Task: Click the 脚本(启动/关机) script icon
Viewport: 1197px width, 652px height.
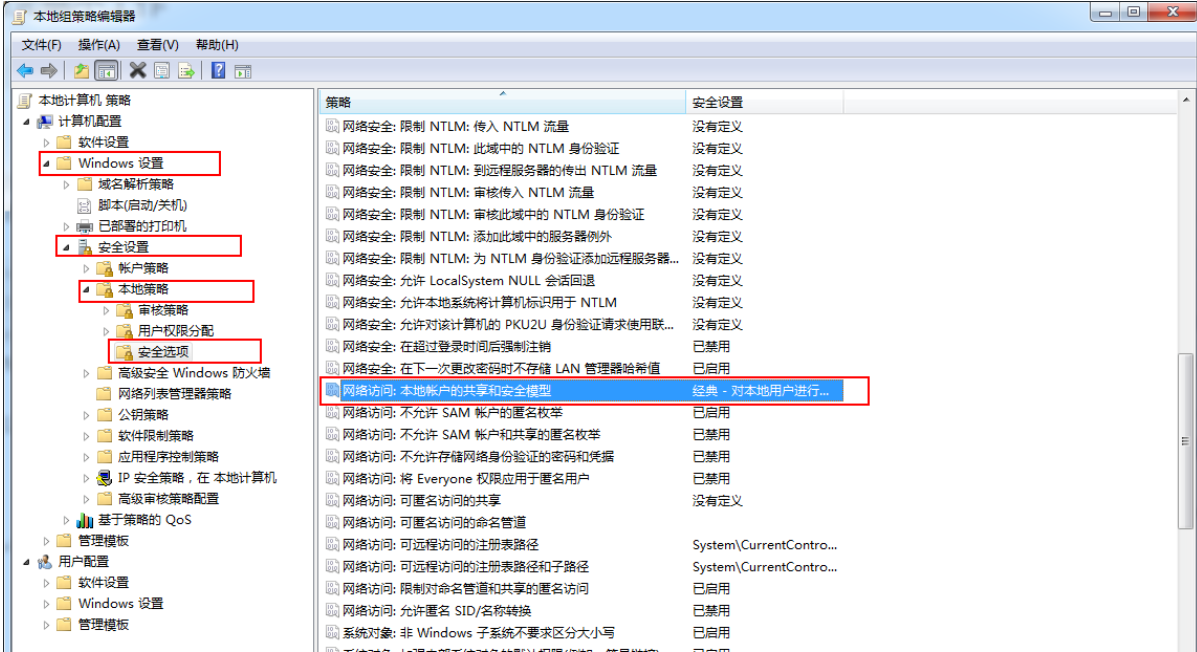Action: (x=85, y=205)
